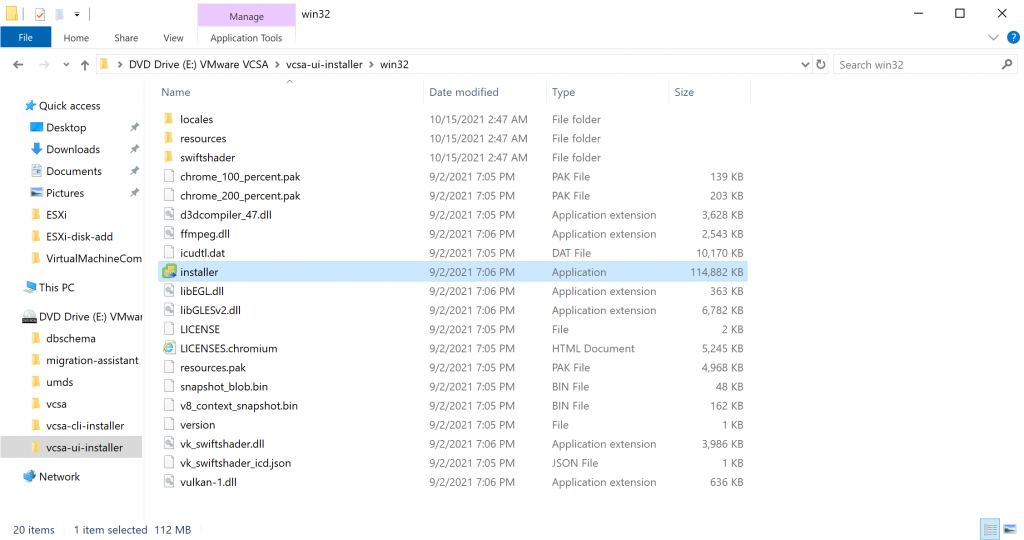Open Desktop in Quick access

58,127
